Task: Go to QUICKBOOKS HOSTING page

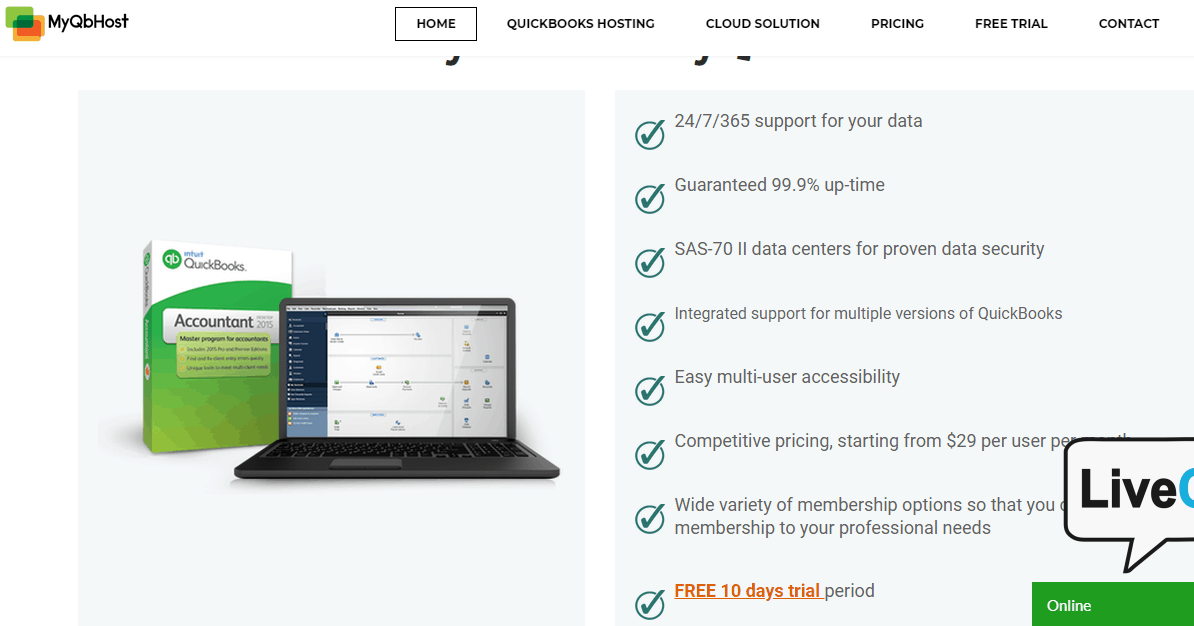Action: 580,24
